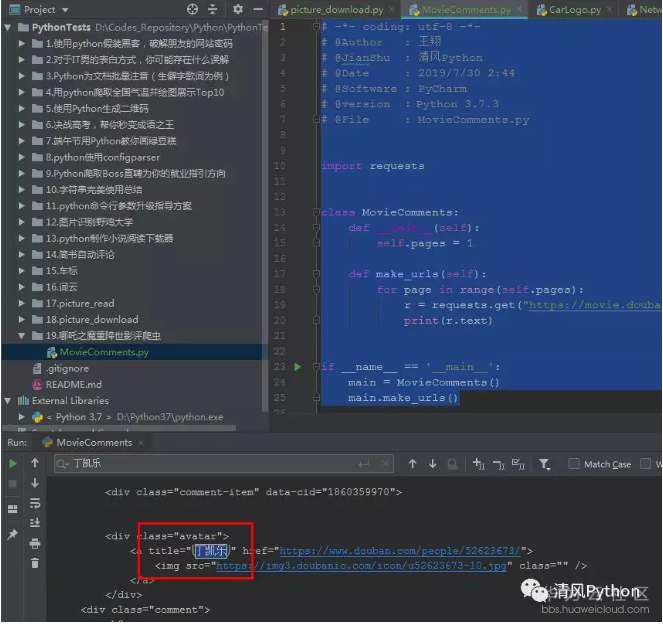Click the movie.douban URL in code

click(594, 305)
